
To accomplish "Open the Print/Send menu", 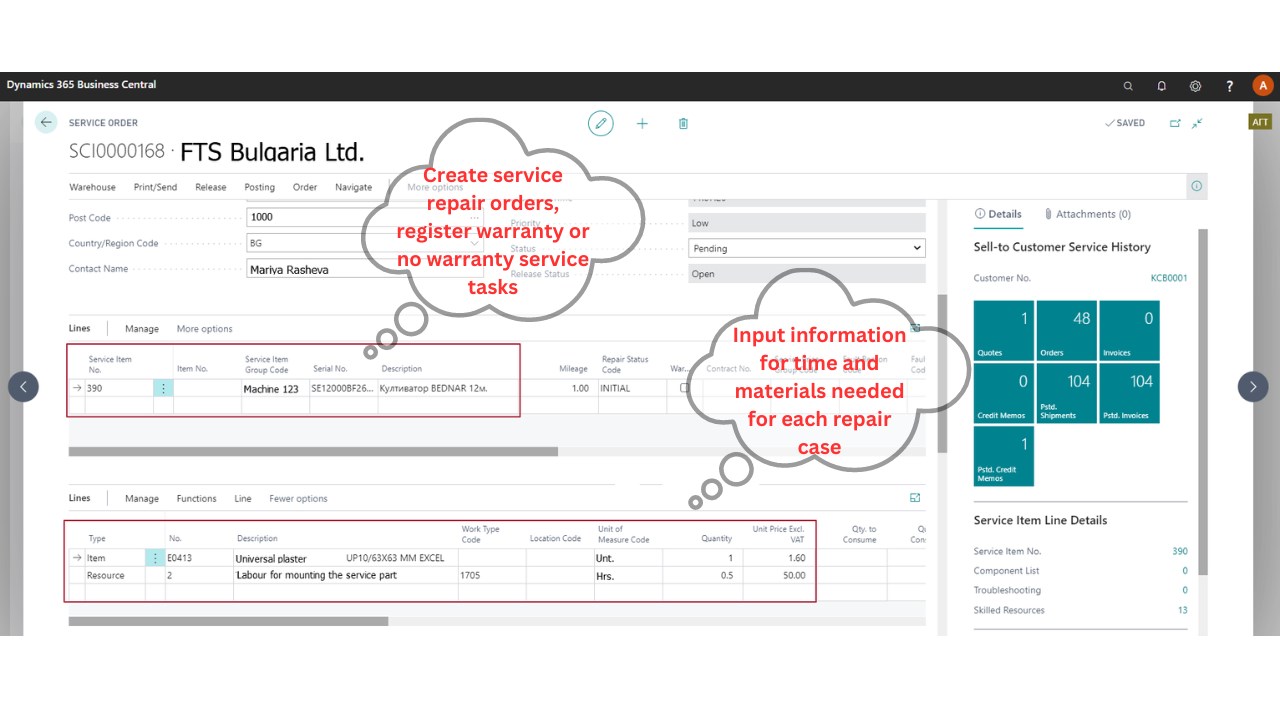I will click(155, 187).
